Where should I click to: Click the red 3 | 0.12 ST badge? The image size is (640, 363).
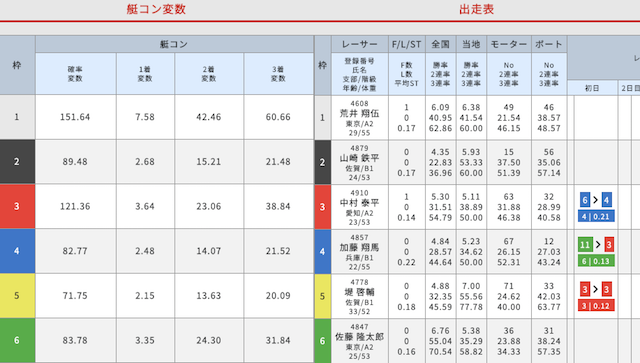coord(596,305)
